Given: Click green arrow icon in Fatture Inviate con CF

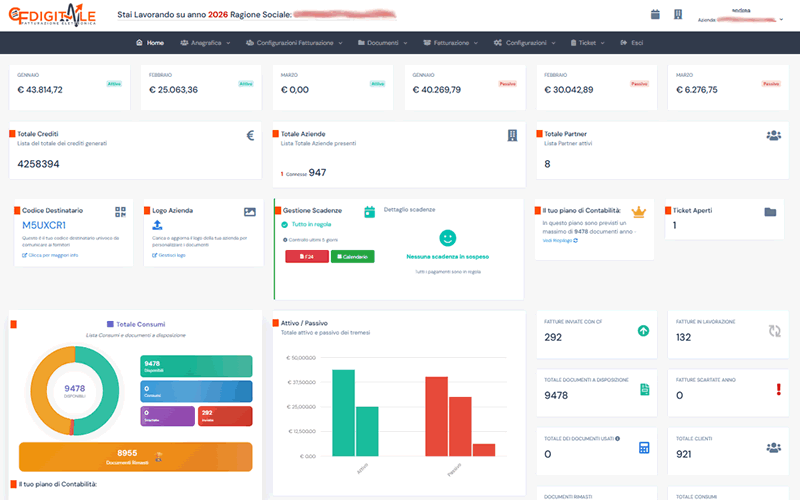Looking at the screenshot, I should click(x=642, y=331).
